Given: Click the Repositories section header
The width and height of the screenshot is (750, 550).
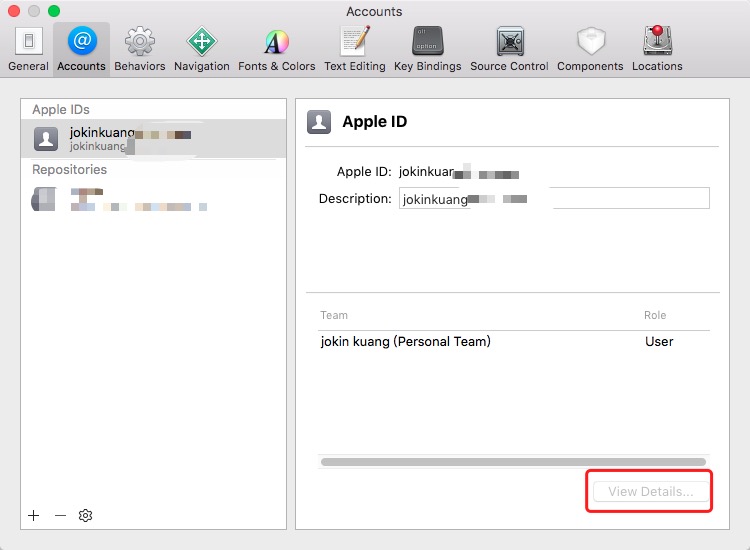Looking at the screenshot, I should [69, 169].
